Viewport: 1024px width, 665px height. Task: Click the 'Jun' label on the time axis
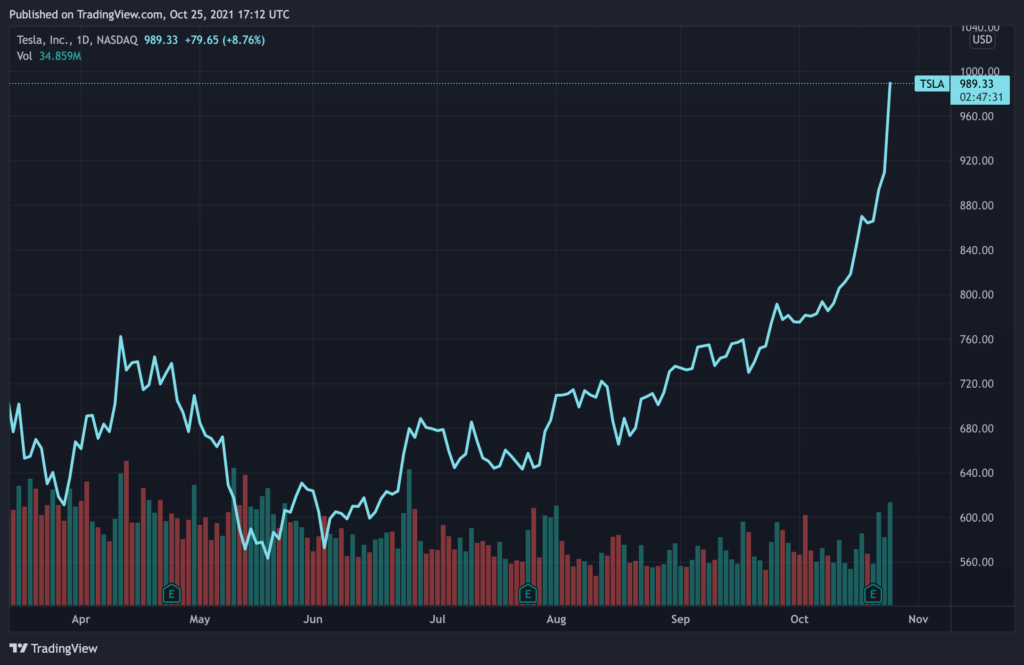313,619
